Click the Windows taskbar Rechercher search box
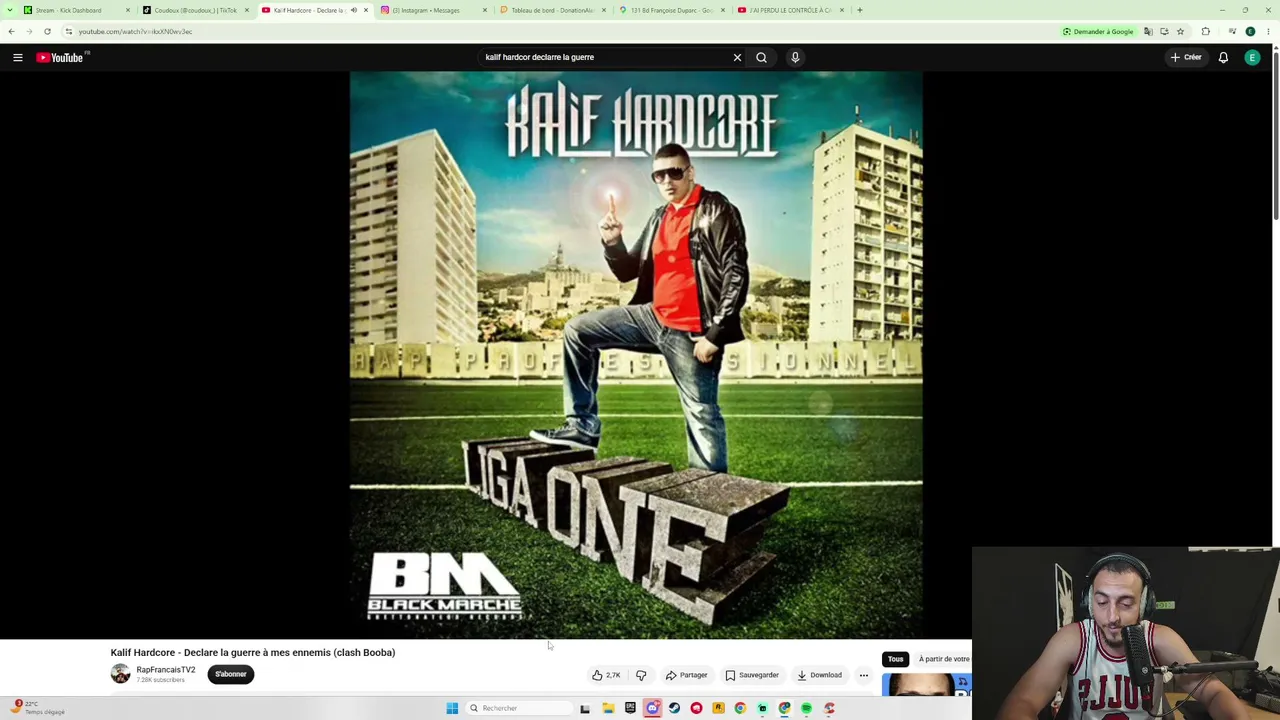 [518, 708]
